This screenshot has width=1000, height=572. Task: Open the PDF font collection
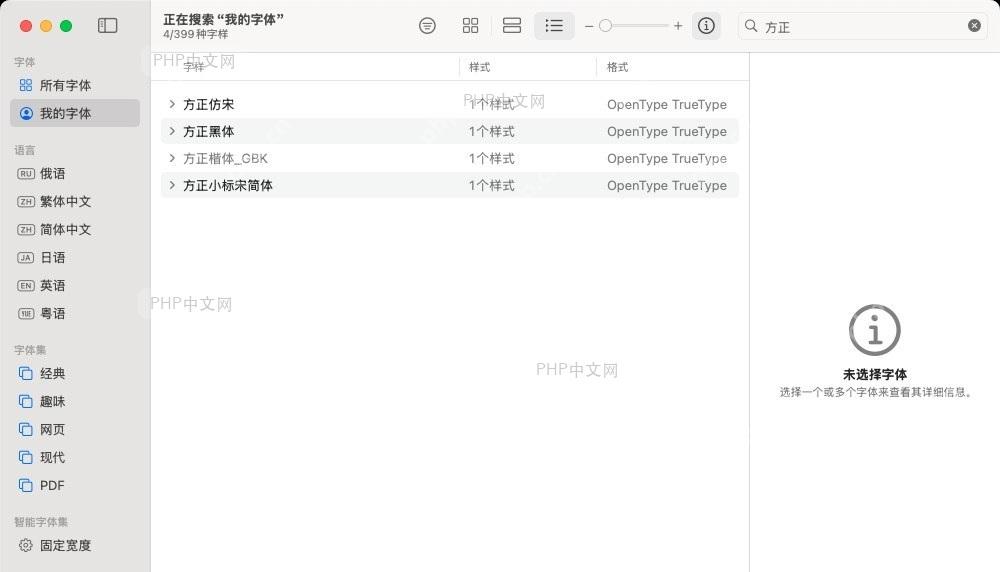(x=75, y=486)
